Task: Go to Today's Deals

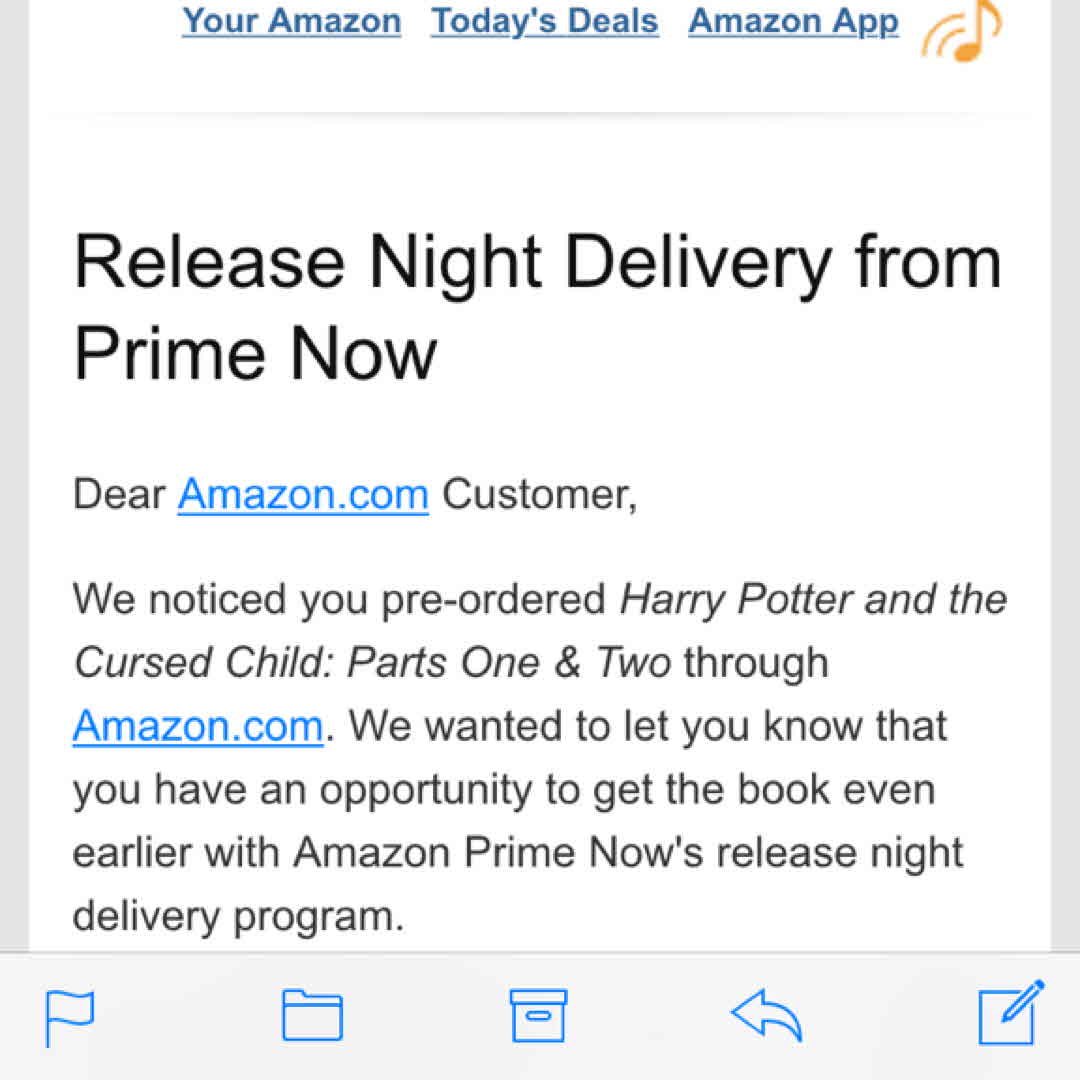Action: click(x=545, y=21)
